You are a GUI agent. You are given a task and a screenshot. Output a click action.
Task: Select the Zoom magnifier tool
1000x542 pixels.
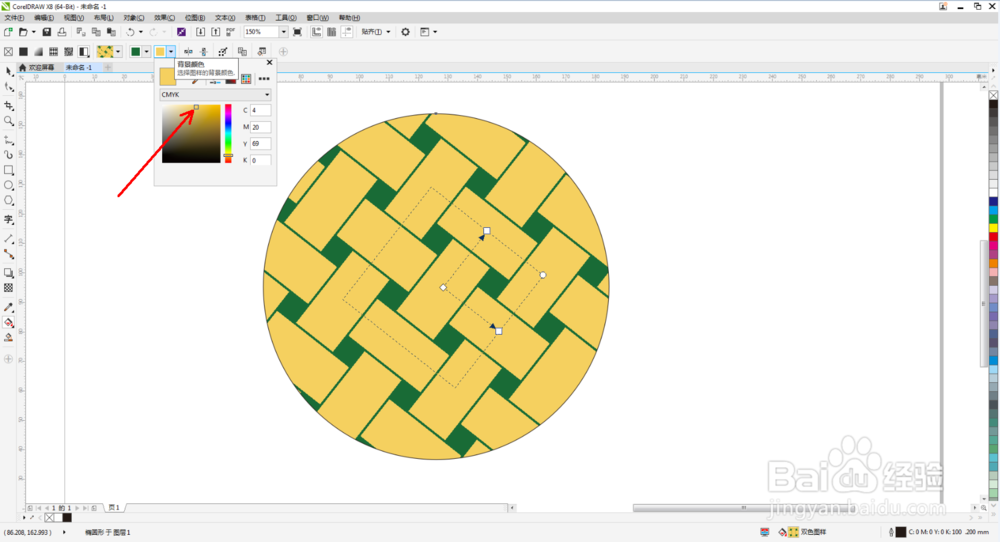[9, 121]
